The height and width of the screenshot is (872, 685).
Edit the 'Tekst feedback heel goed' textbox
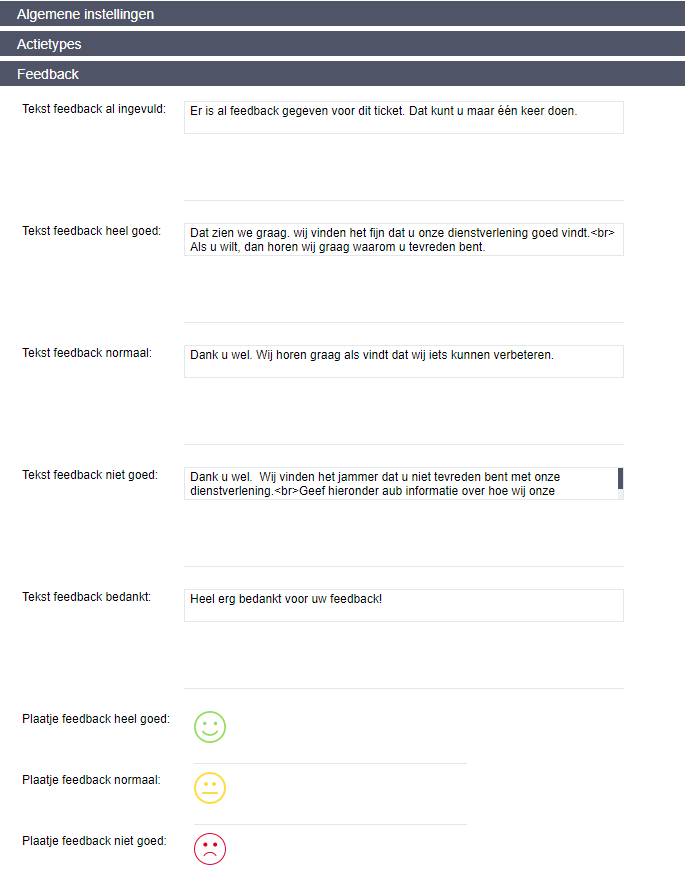pyautogui.click(x=404, y=240)
